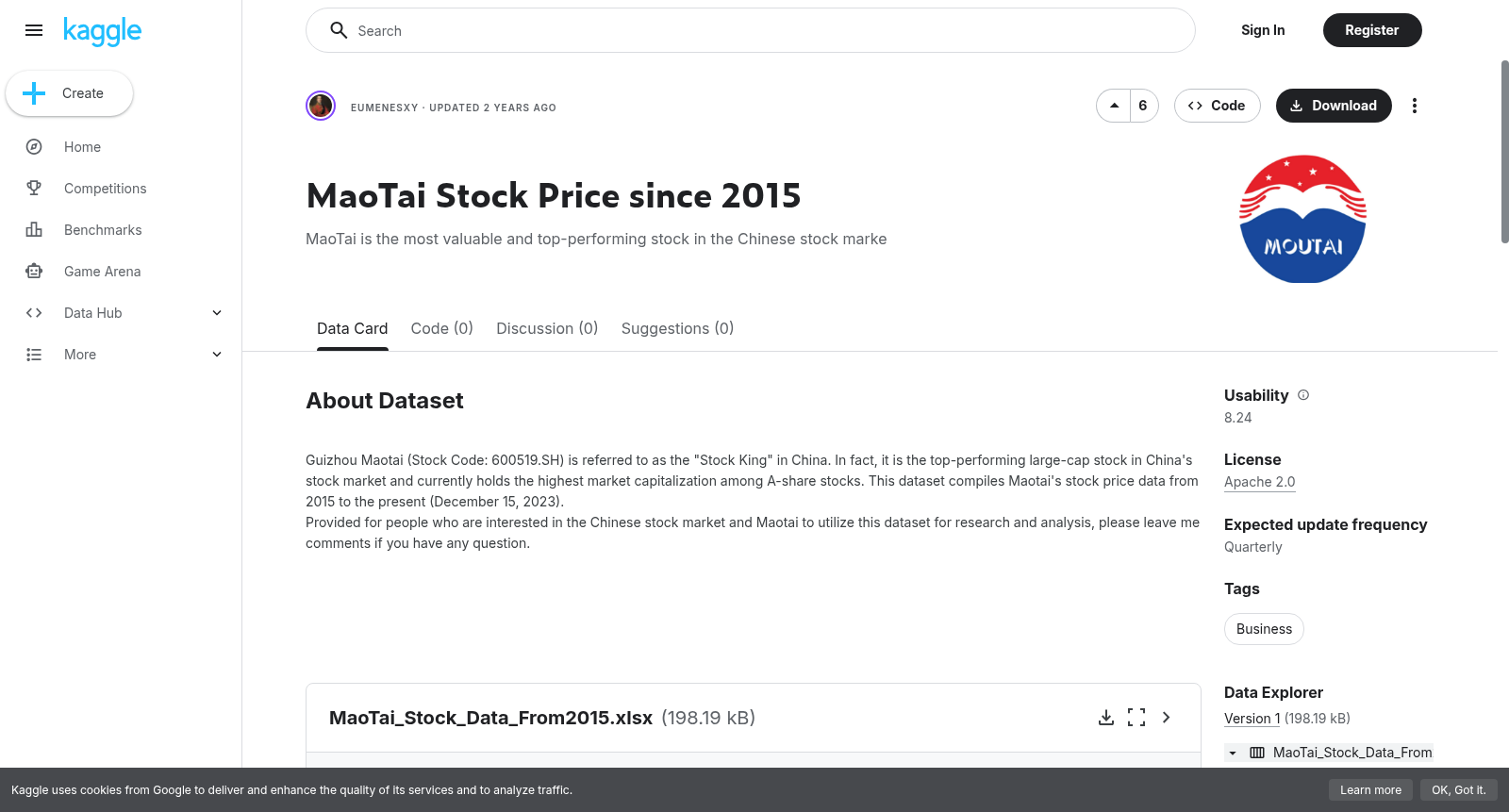The height and width of the screenshot is (812, 1509).
Task: Open the EUMENESXY author avatar
Action: (x=321, y=106)
